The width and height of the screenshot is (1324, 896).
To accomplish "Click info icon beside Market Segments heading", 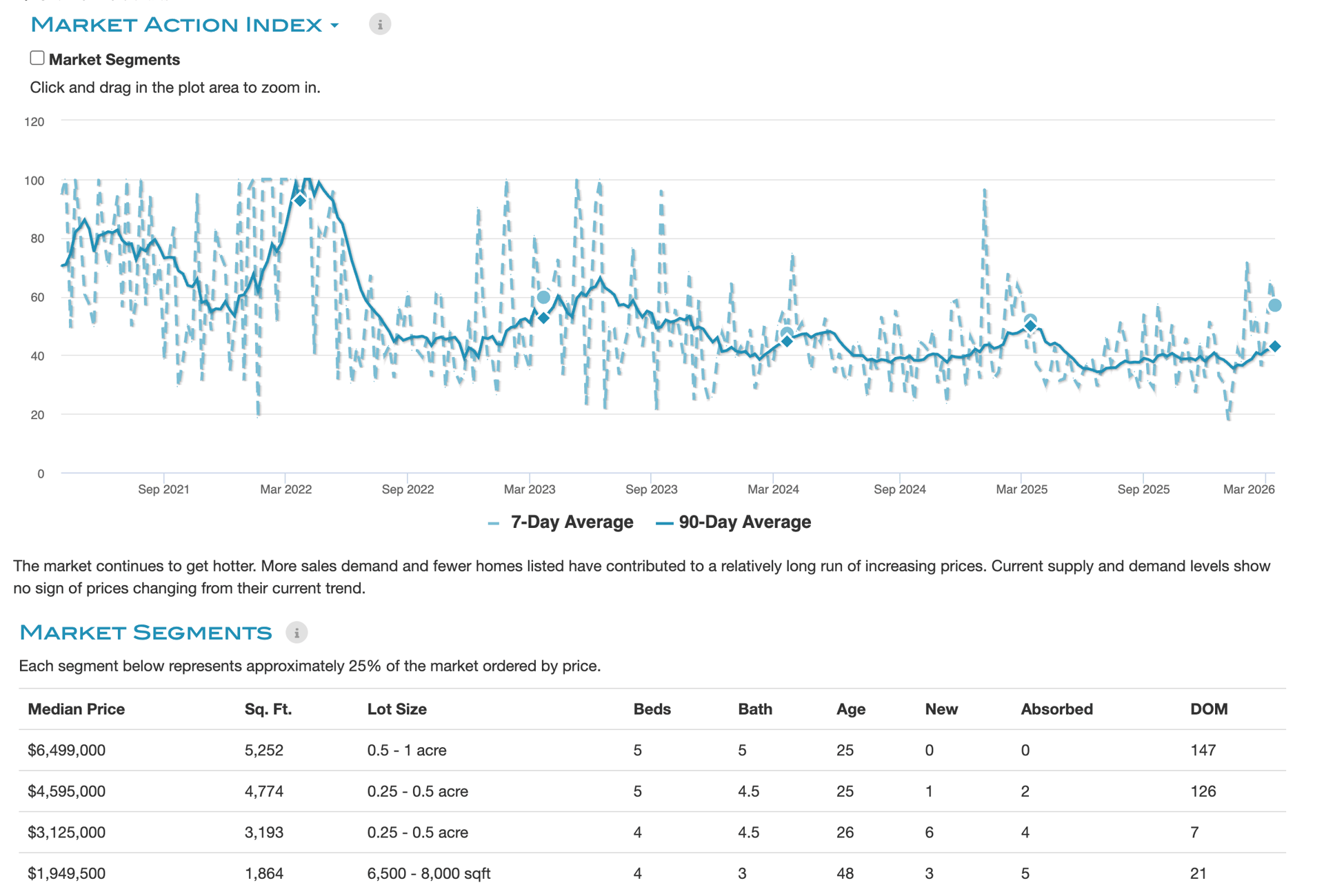I will click(297, 632).
